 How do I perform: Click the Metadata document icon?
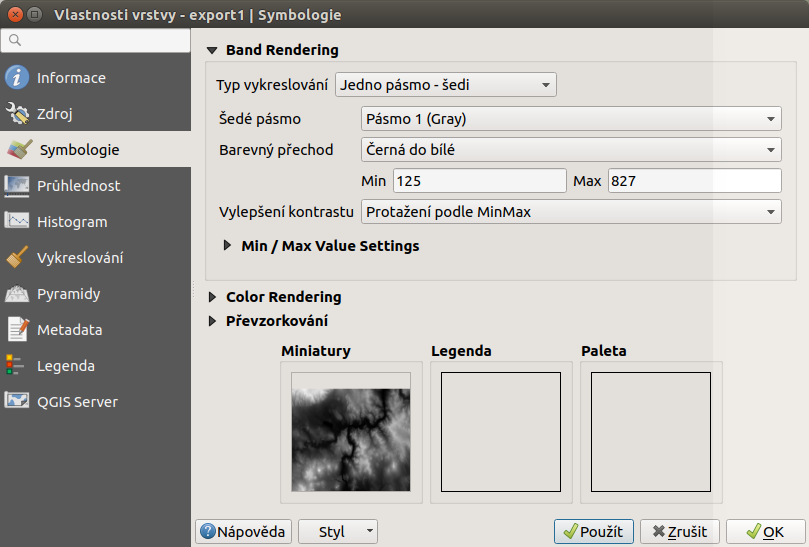pyautogui.click(x=18, y=329)
